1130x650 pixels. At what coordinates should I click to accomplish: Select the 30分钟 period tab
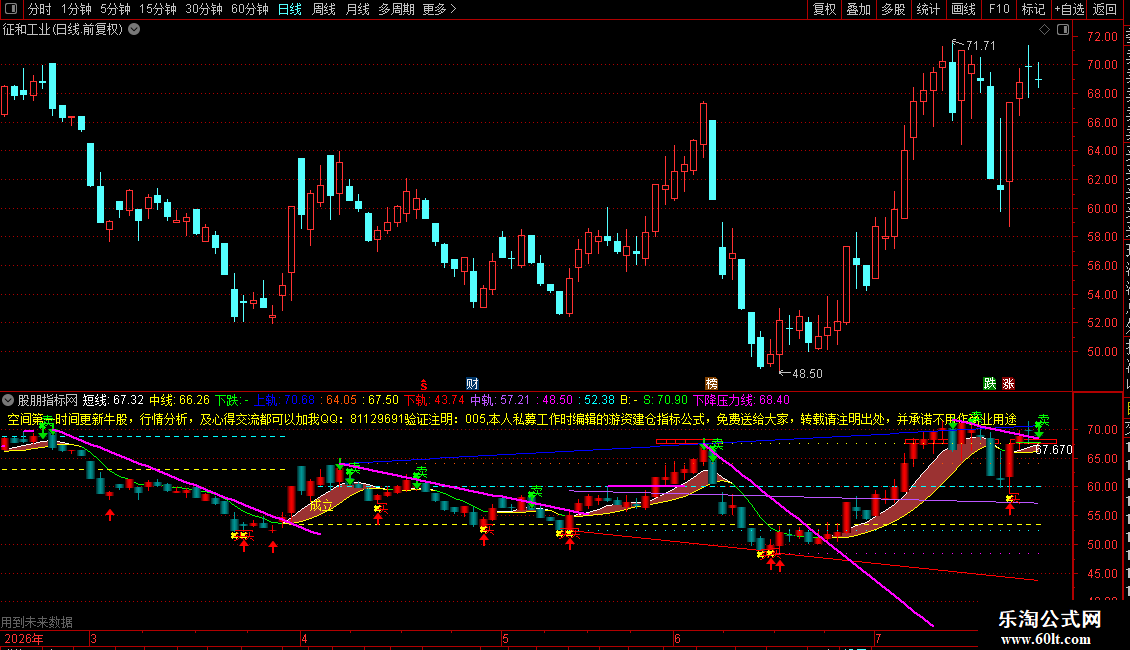tap(204, 9)
